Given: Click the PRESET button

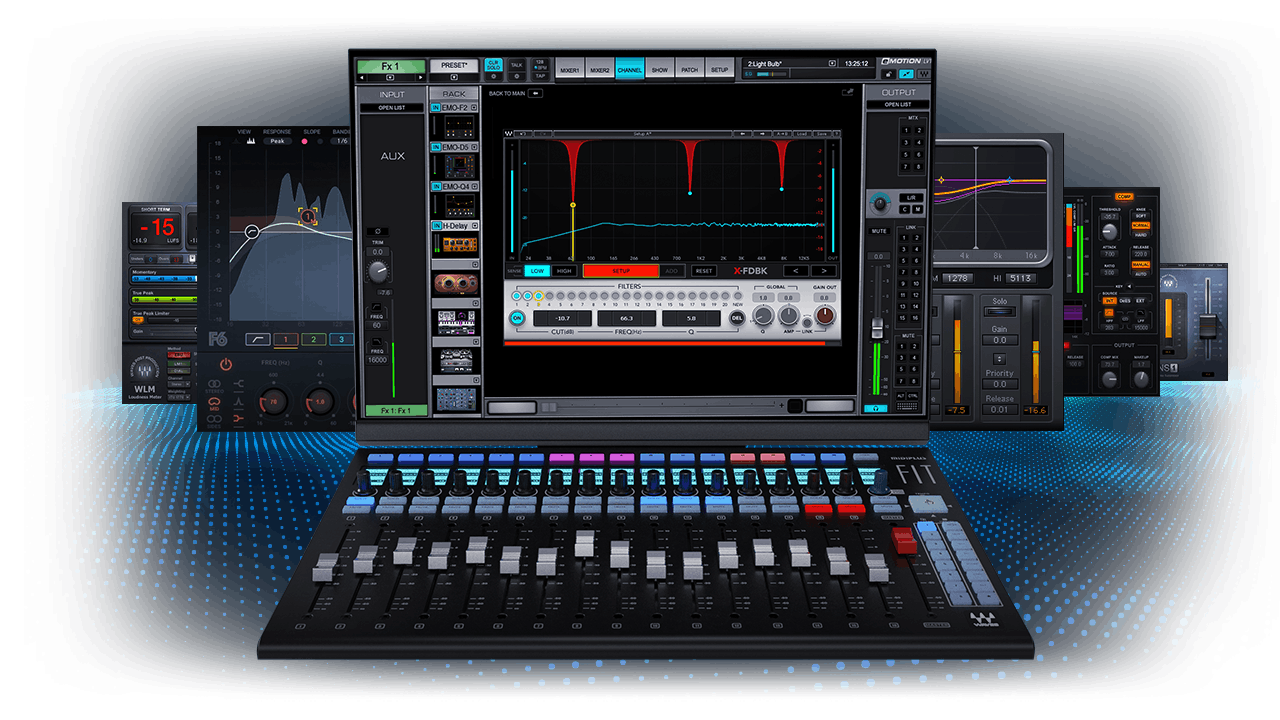Looking at the screenshot, I should point(454,66).
